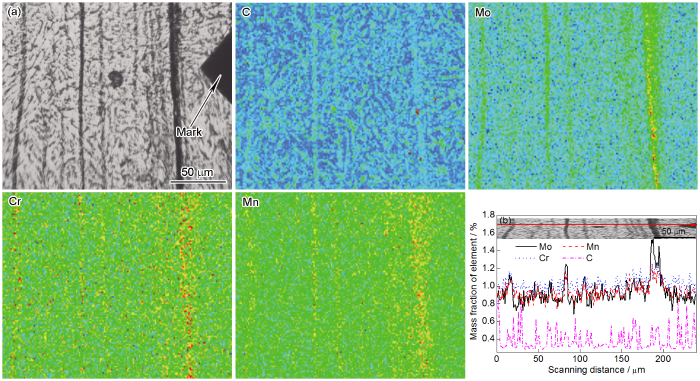The image size is (700, 381).
Task: Click the C legend entry in chart
Action: [x=578, y=258]
